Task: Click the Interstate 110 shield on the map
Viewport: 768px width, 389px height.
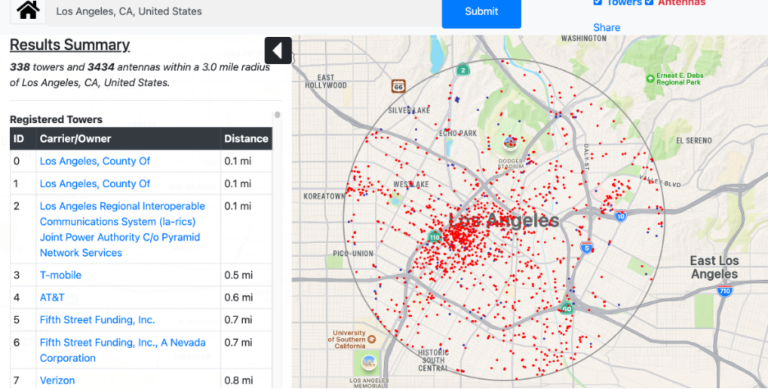Action: tap(434, 237)
